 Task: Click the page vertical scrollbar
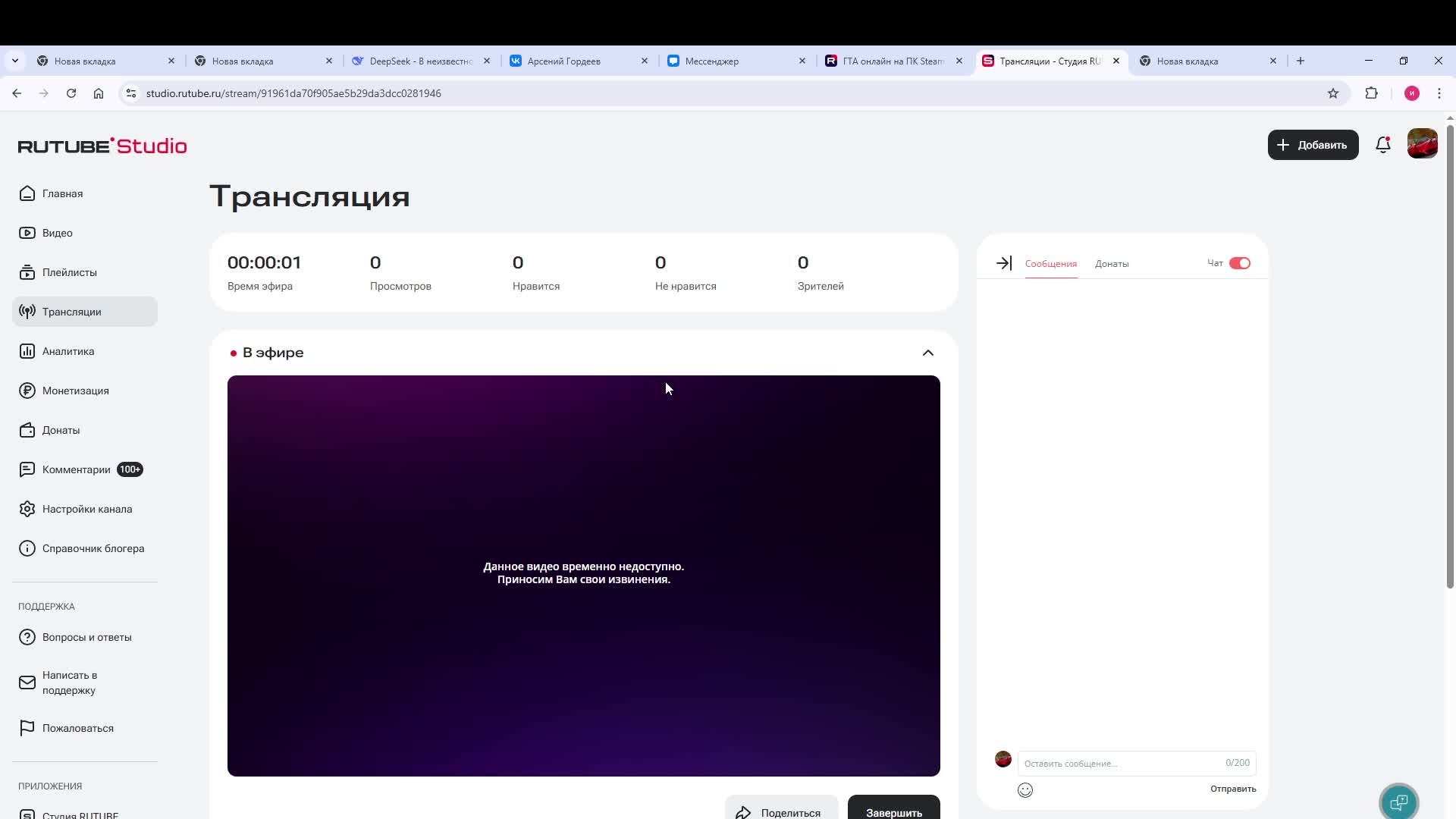coord(1450,356)
